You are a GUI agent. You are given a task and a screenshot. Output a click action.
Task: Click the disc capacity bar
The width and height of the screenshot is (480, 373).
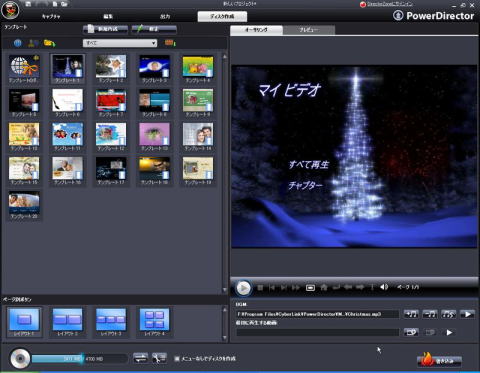tap(79, 359)
